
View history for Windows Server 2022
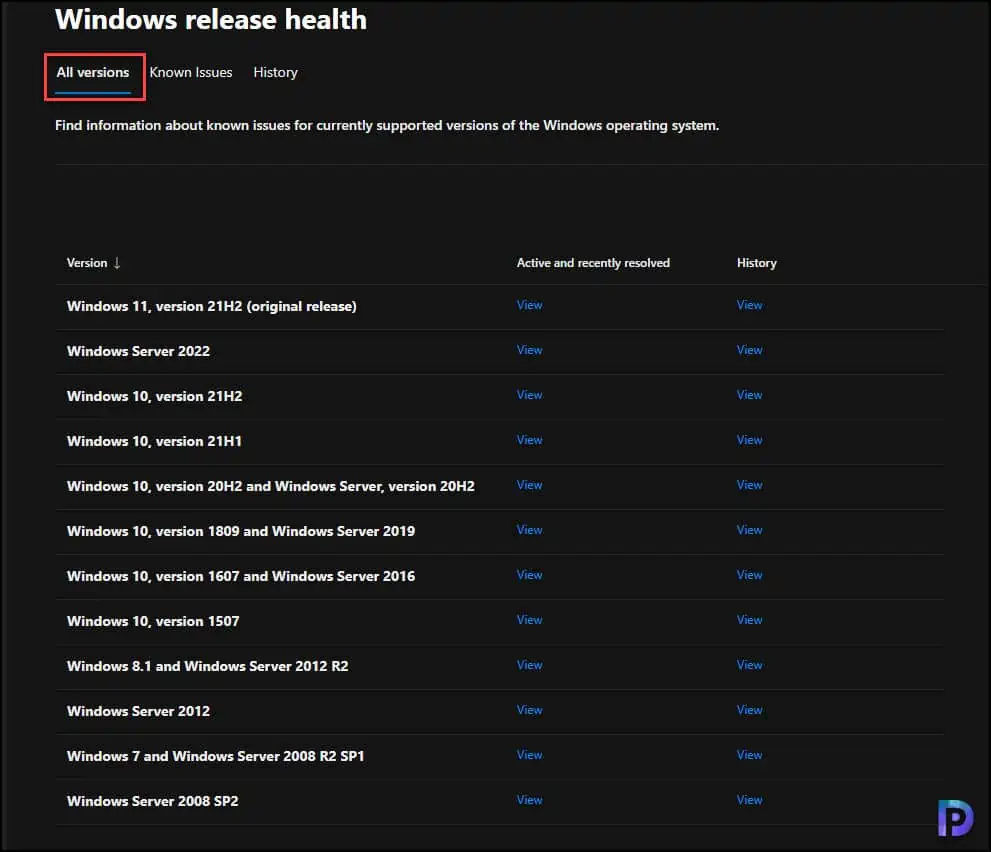pyautogui.click(x=750, y=350)
